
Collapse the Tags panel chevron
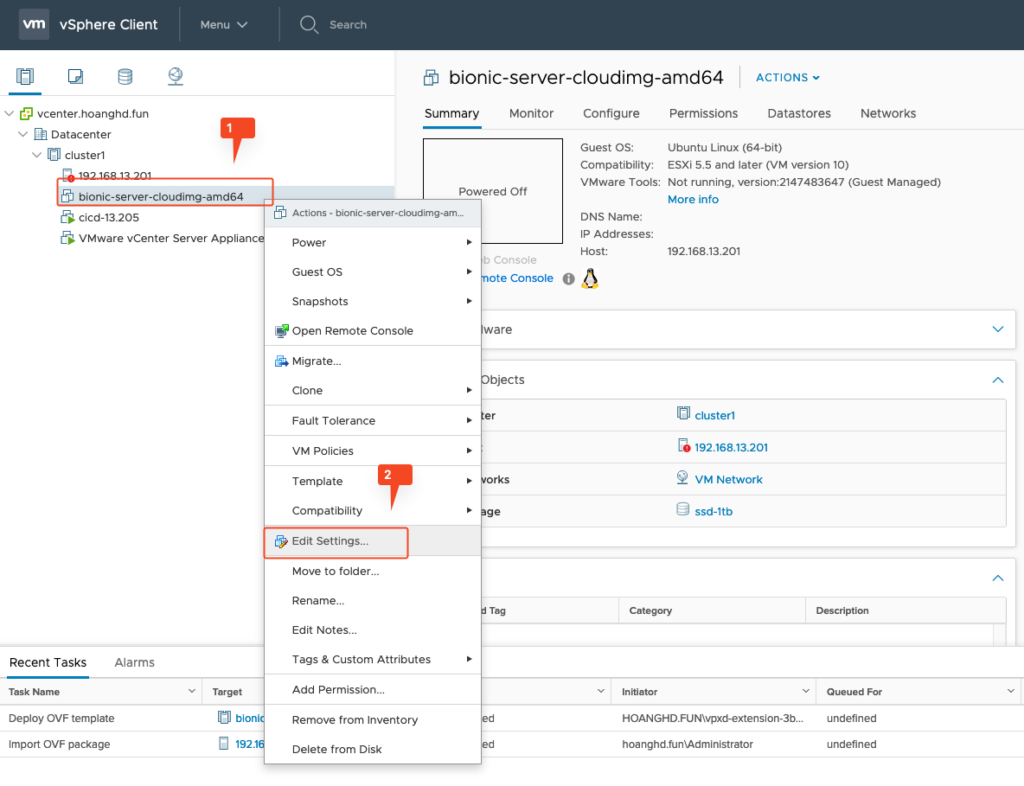pyautogui.click(x=998, y=578)
